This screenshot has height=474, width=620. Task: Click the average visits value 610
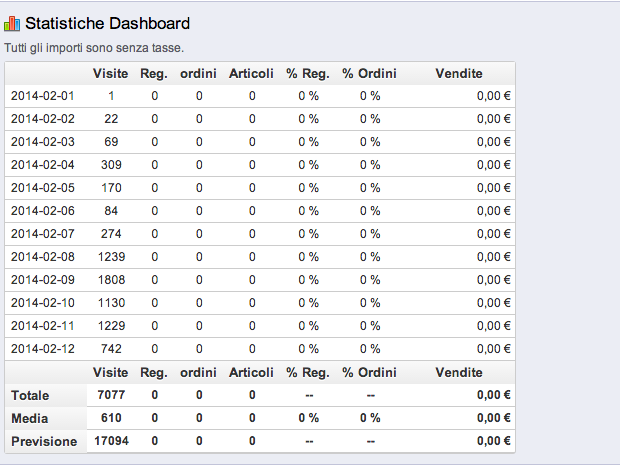(x=111, y=419)
